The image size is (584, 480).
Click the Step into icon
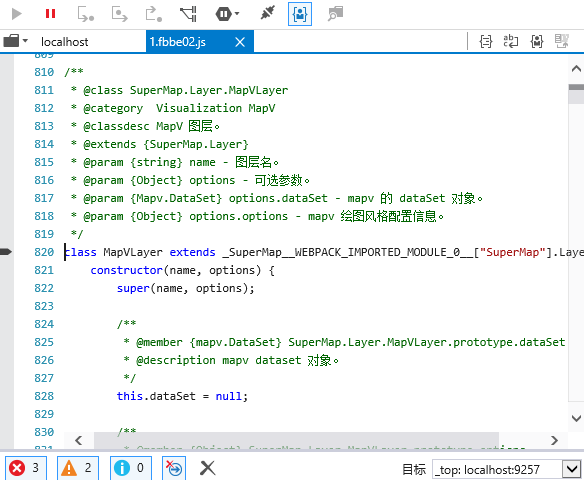pyautogui.click(x=85, y=14)
